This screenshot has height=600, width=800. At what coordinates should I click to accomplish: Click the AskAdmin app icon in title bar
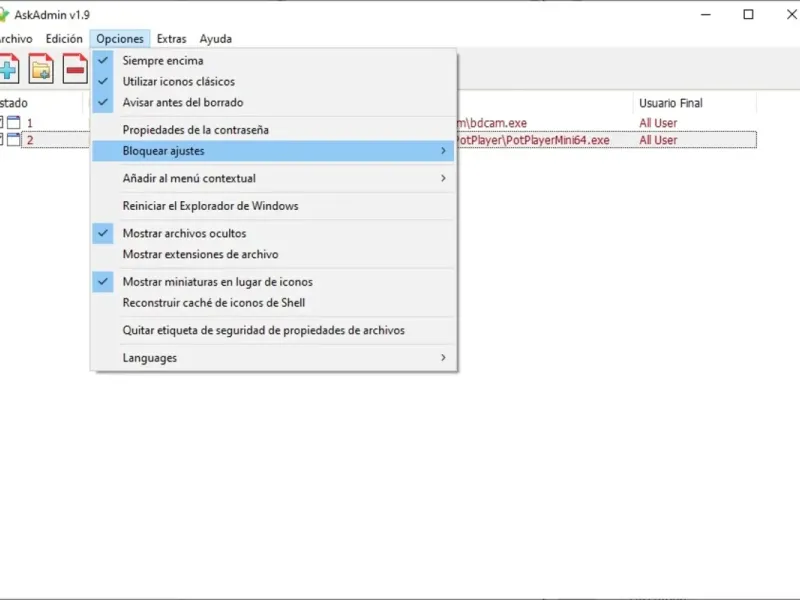(x=4, y=15)
